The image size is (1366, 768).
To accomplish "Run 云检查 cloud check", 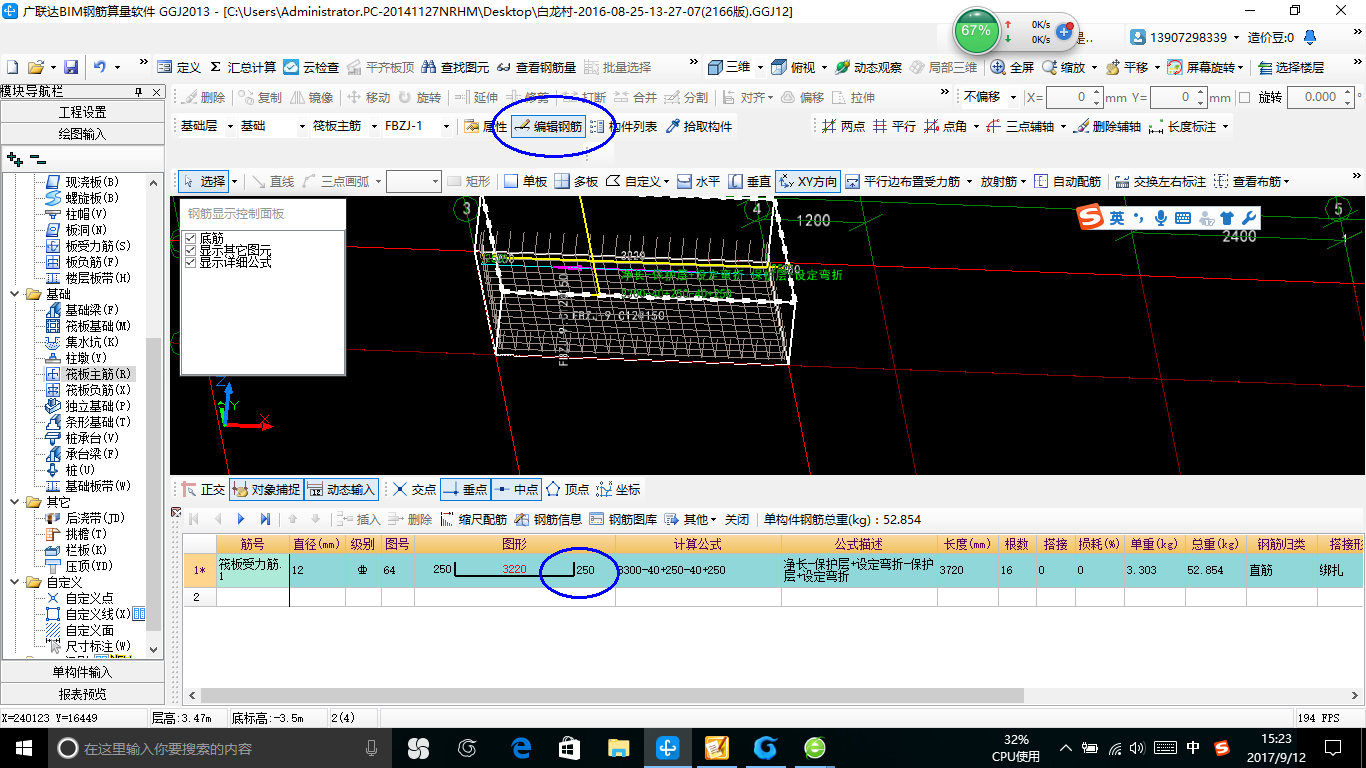I will click(311, 67).
